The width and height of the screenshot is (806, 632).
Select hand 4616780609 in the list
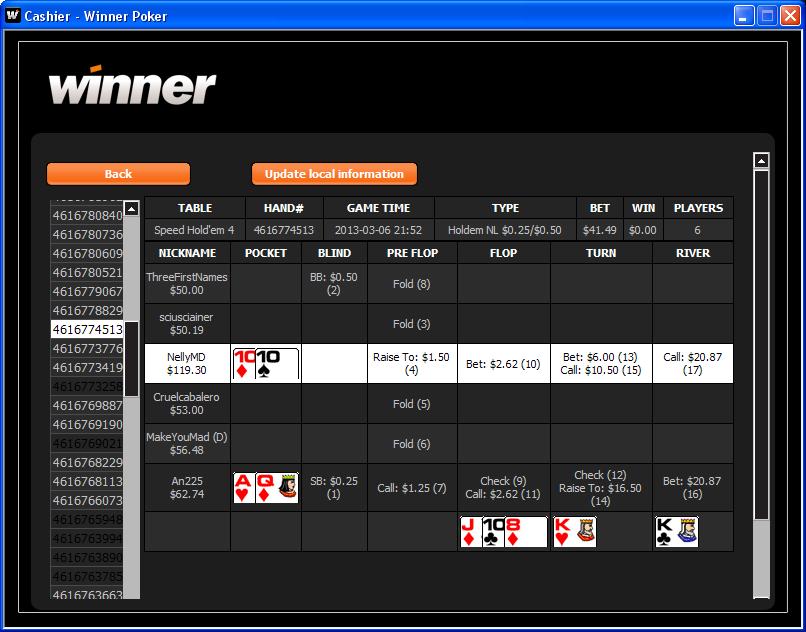[87, 254]
